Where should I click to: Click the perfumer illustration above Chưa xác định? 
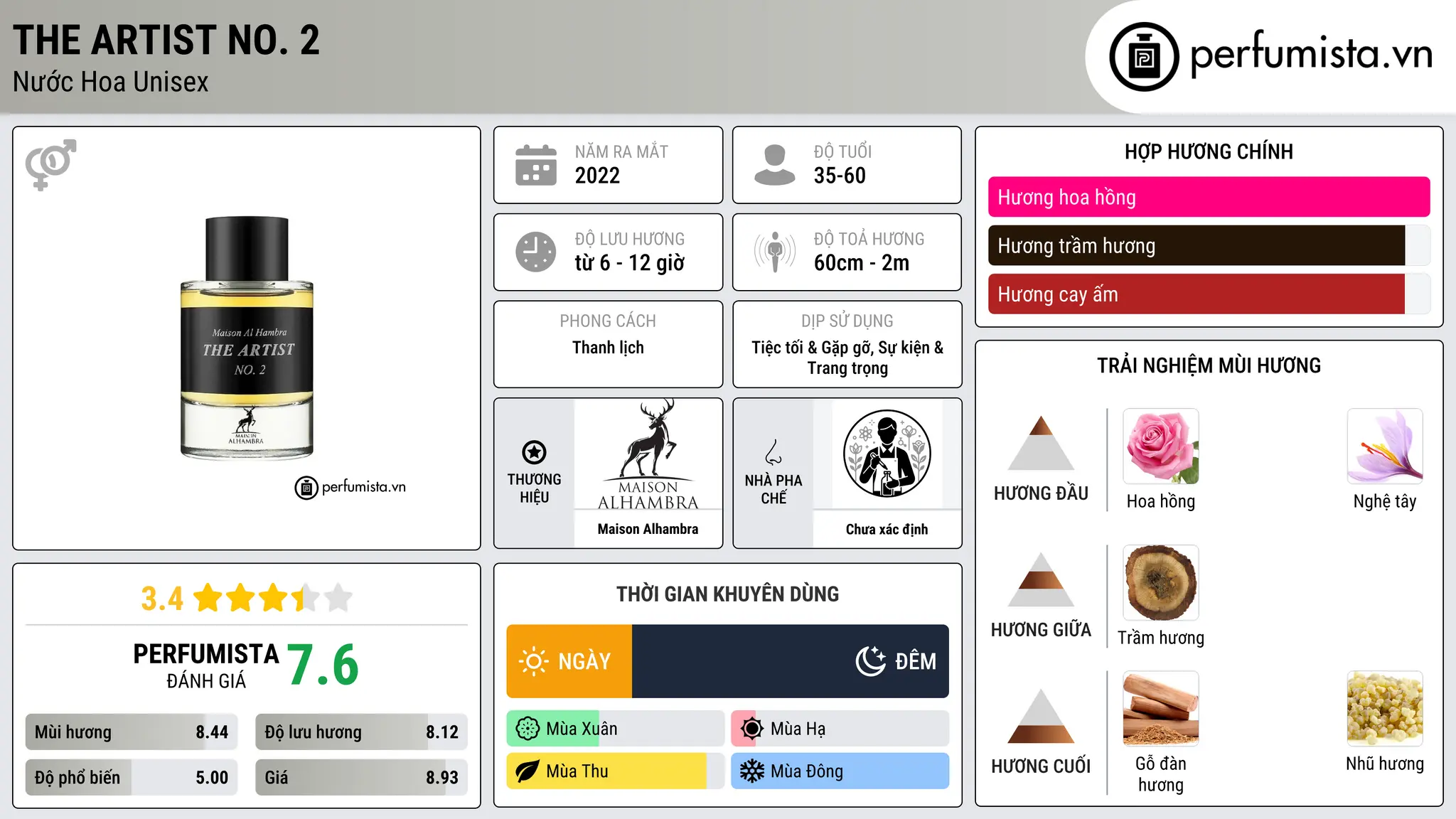[887, 454]
